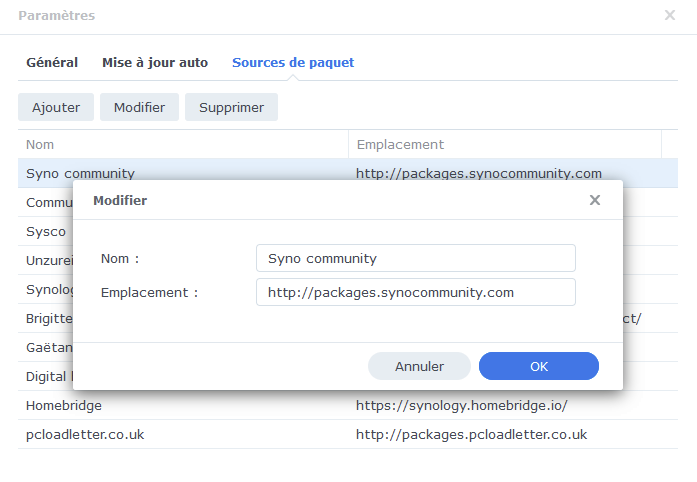Switch to the Général tab

(52, 62)
